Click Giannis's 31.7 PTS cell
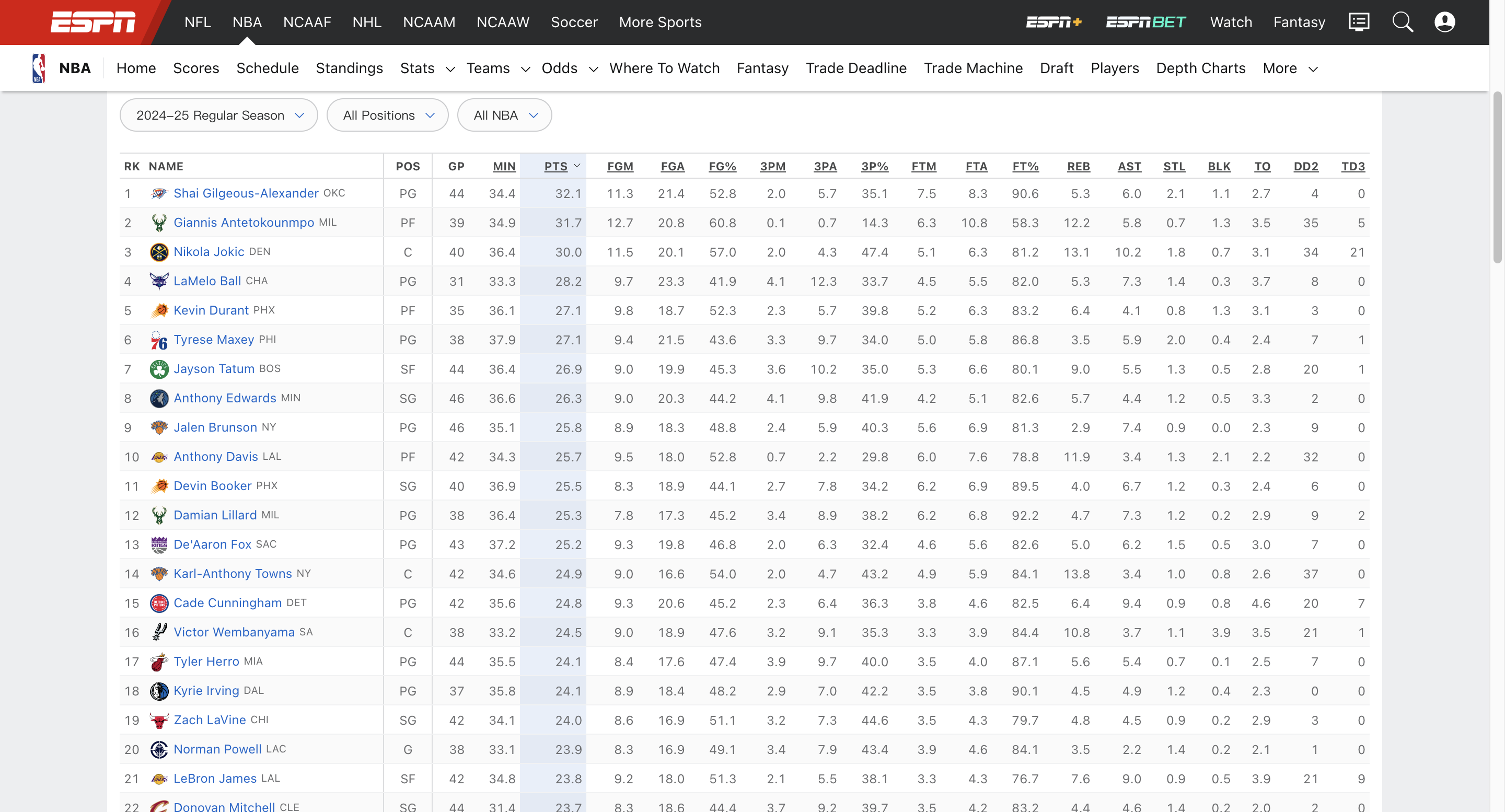 tap(553, 223)
